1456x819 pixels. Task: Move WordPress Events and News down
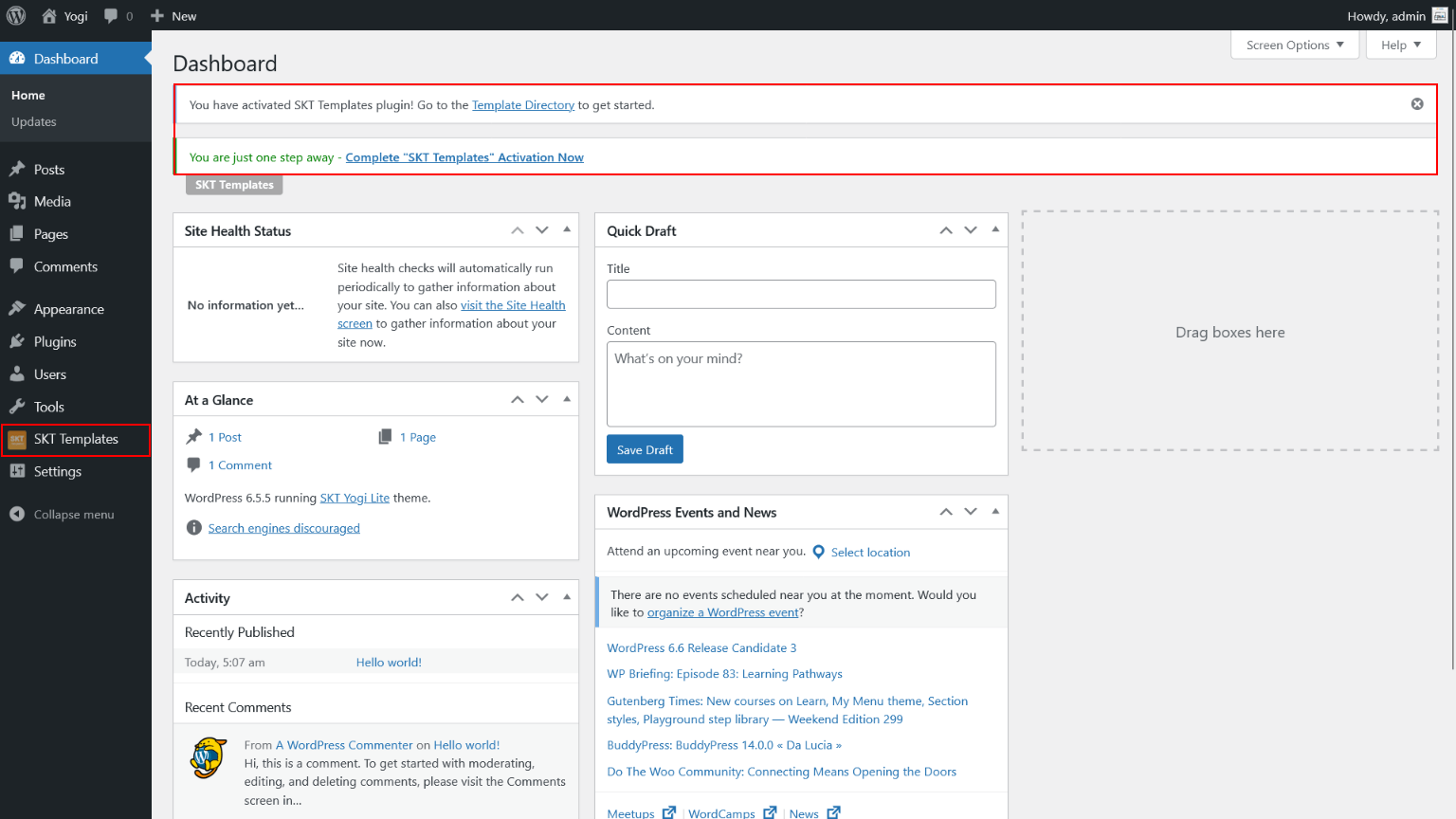coord(971,512)
